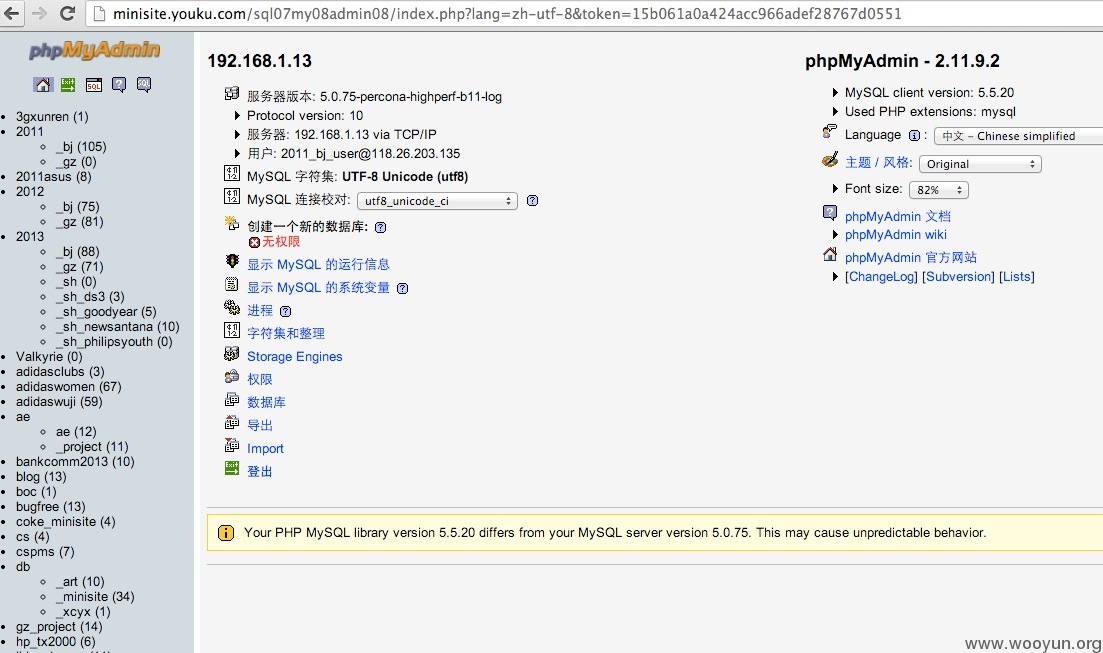Image resolution: width=1103 pixels, height=653 pixels.
Task: Open the phpMyAdmin documentation icon in the sidebar
Action: click(x=119, y=85)
